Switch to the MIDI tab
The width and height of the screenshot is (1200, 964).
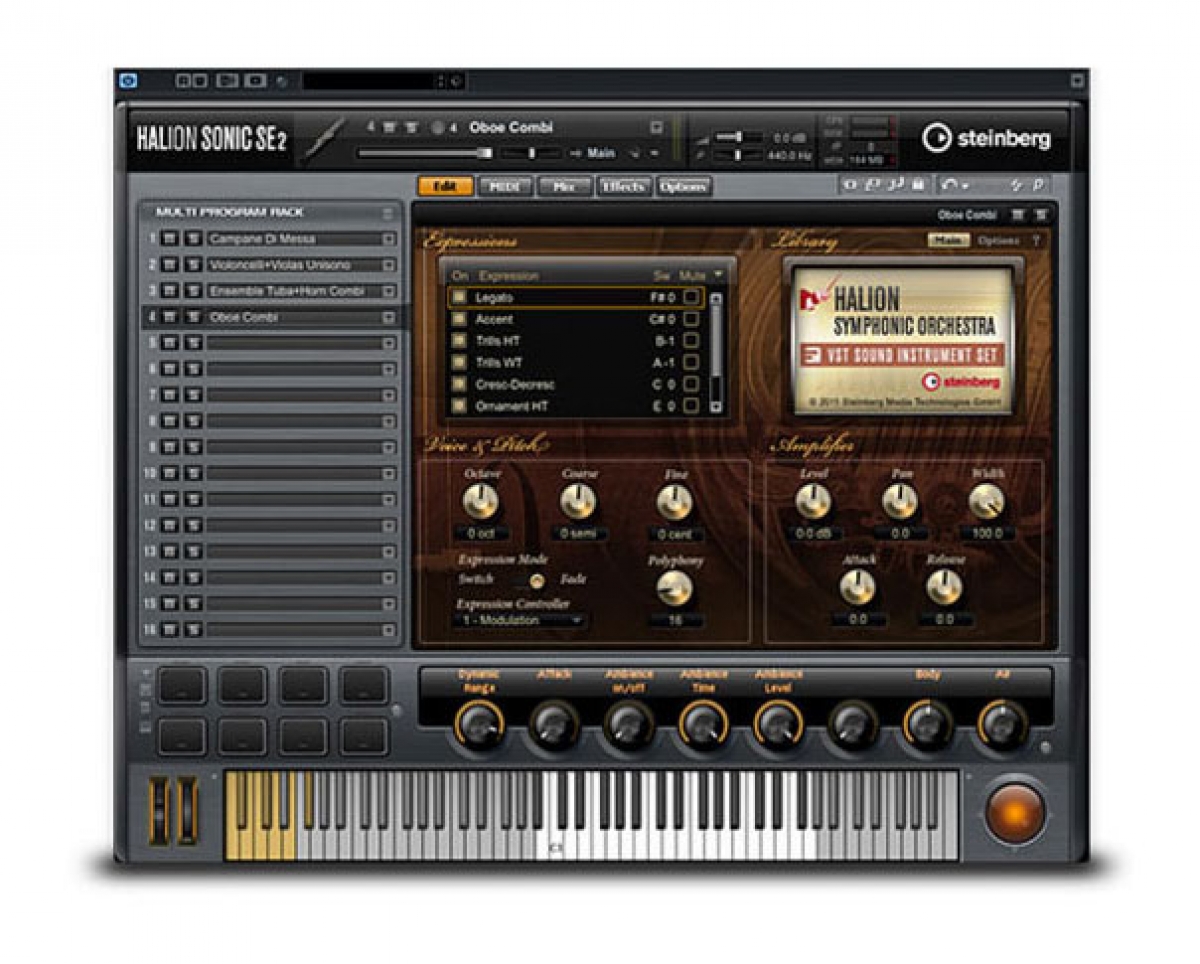(505, 186)
